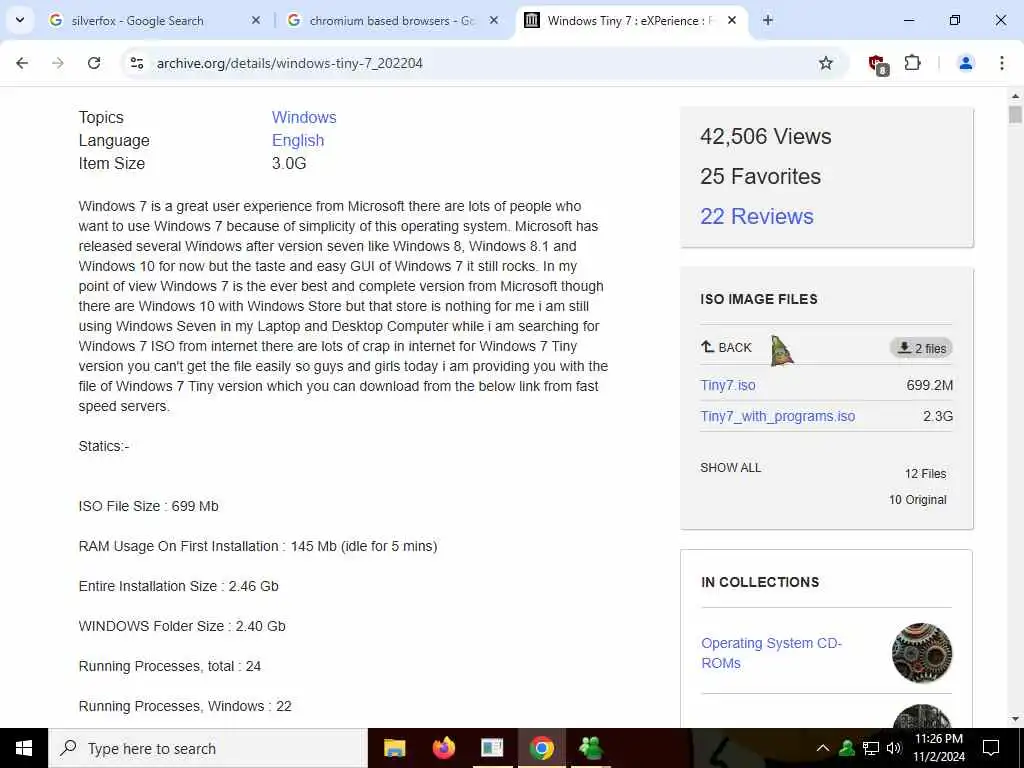
Task: Click 'Entire Installation Size : 2.46 Gb'
Action: 178,586
